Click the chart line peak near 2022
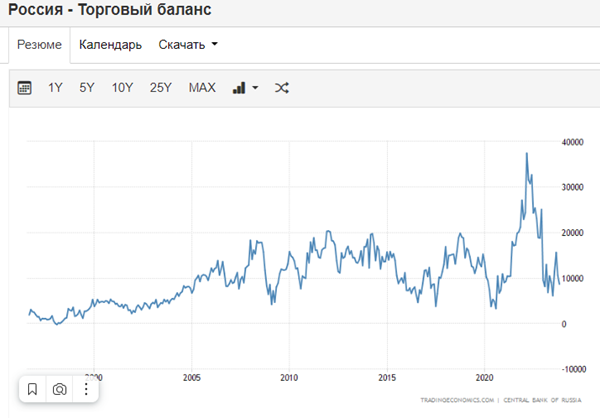 (x=527, y=154)
